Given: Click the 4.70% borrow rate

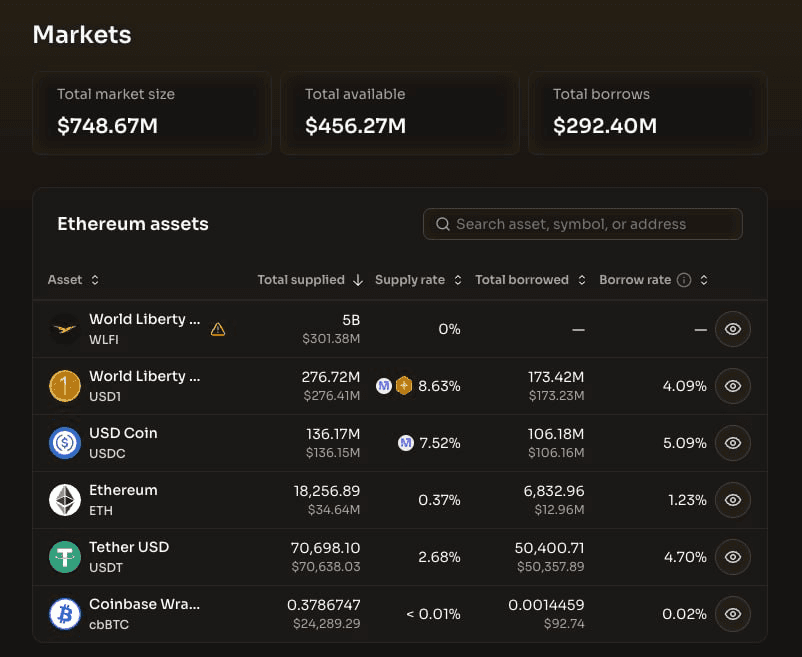Looking at the screenshot, I should [x=685, y=557].
